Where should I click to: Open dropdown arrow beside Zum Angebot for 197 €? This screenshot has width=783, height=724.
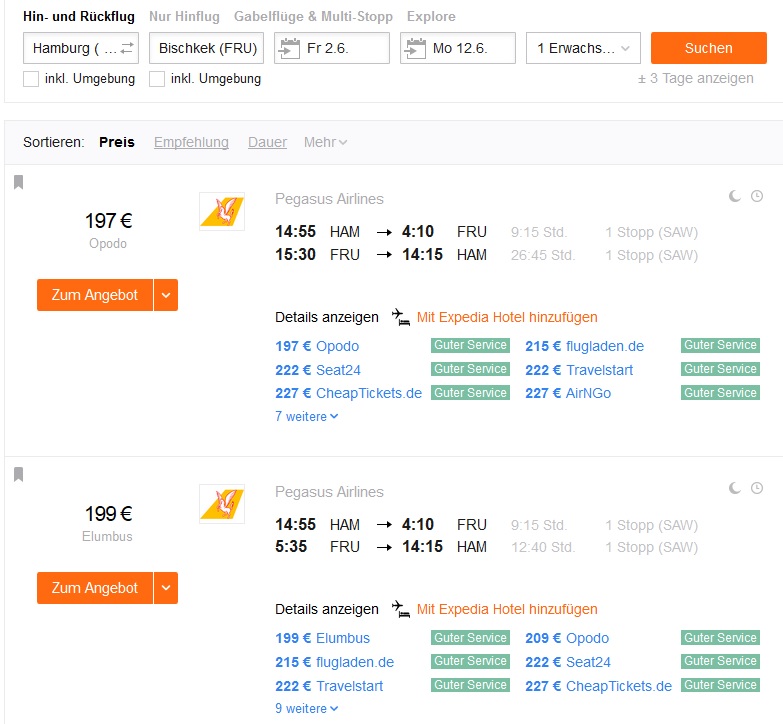tap(166, 295)
